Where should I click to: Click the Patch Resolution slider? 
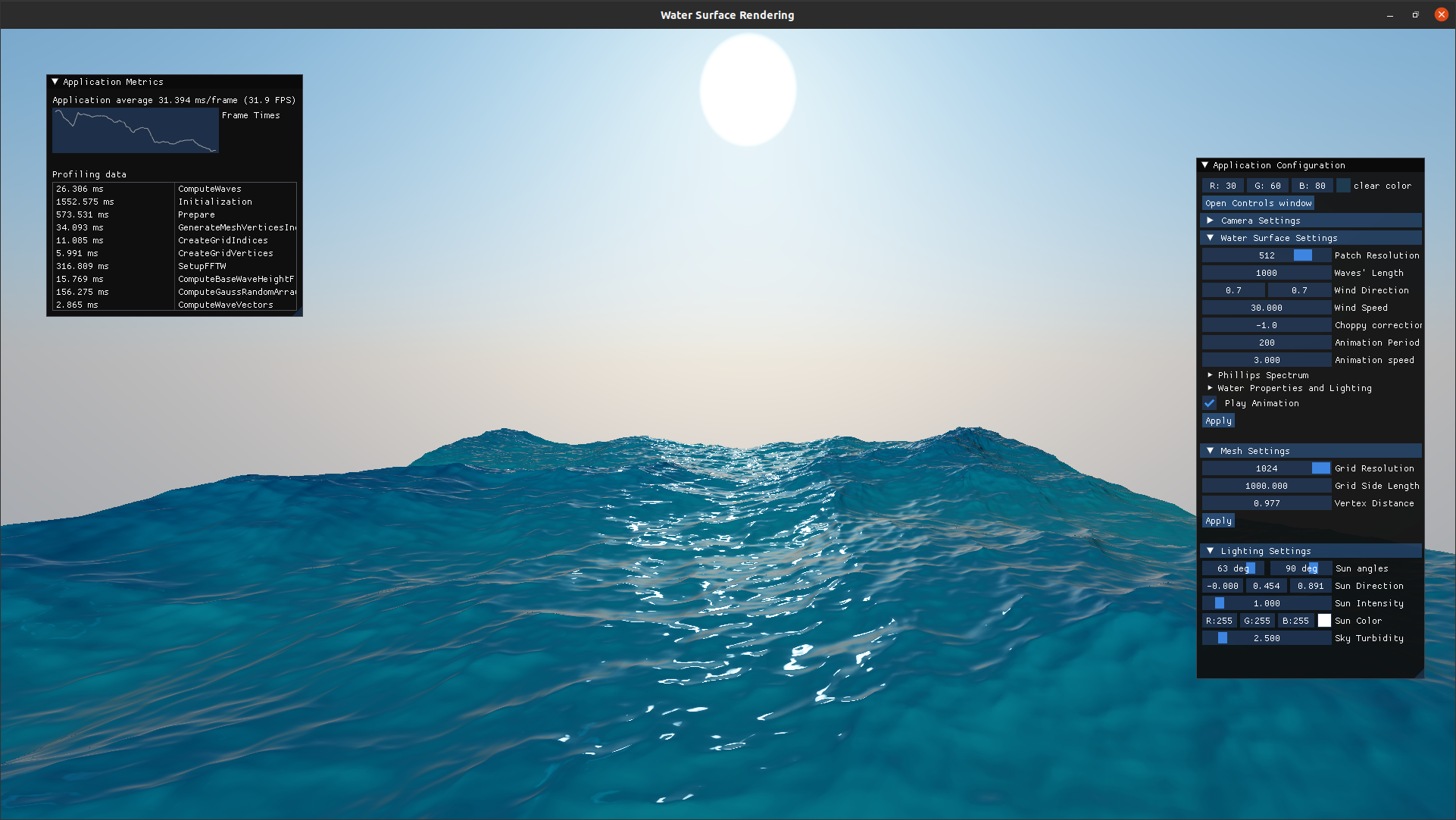(1266, 255)
